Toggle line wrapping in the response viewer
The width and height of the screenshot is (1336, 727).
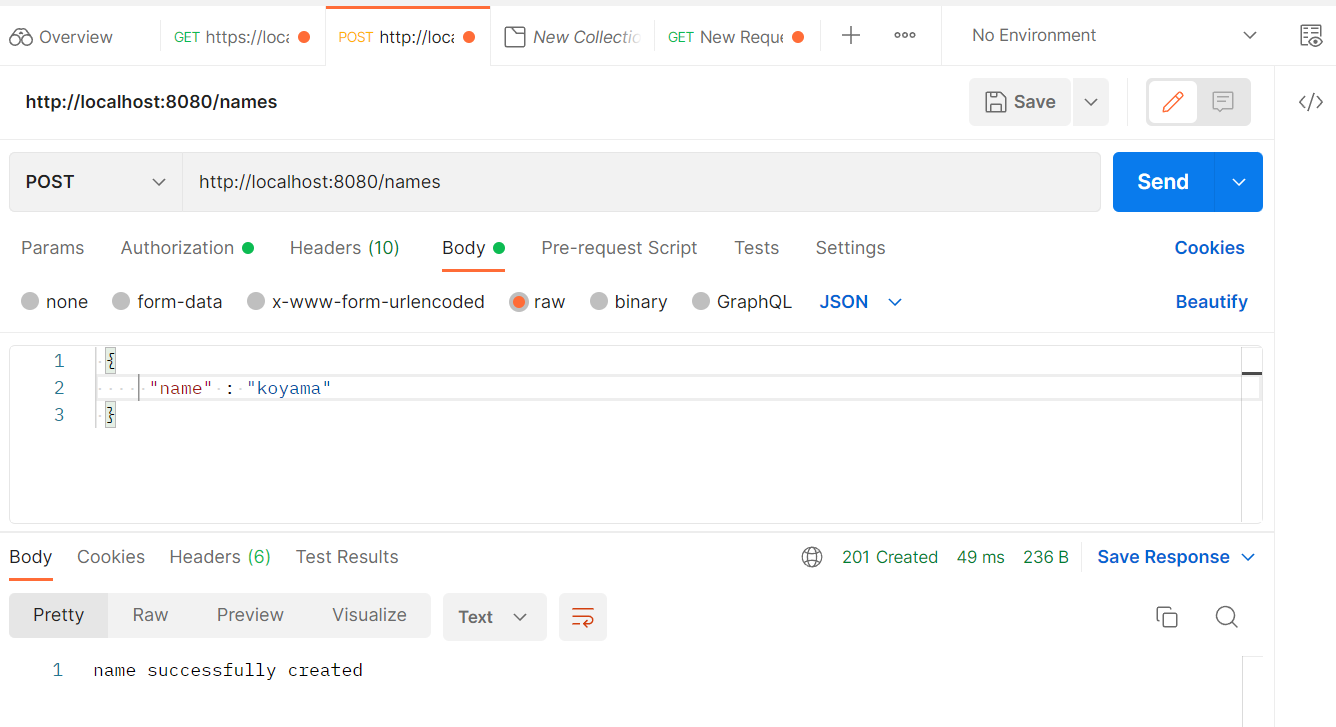(583, 617)
